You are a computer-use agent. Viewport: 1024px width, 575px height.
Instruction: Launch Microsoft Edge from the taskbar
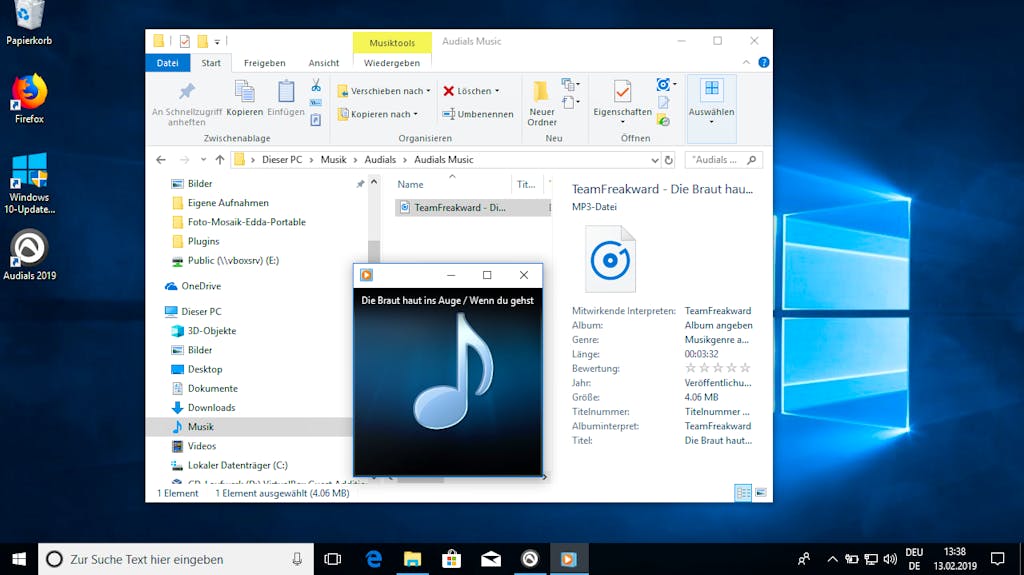click(x=374, y=559)
